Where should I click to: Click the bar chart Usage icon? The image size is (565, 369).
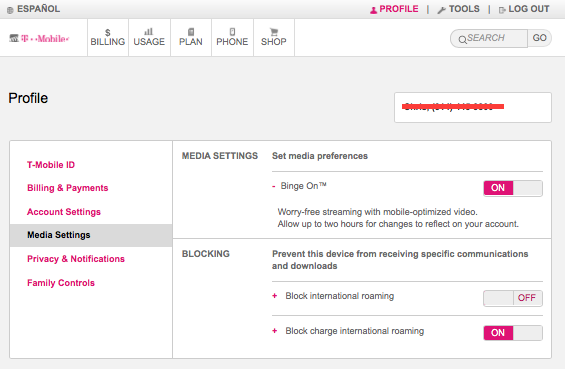point(149,32)
